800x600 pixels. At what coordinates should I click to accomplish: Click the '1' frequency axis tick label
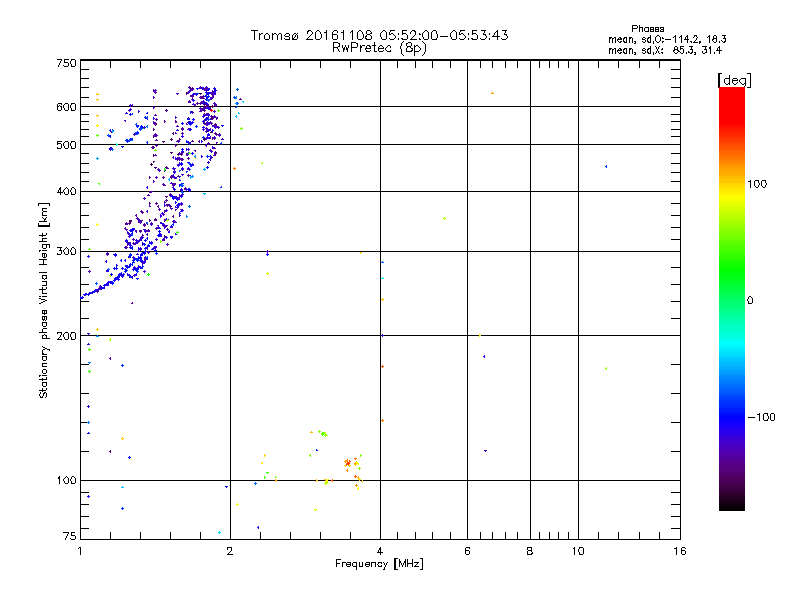80,551
